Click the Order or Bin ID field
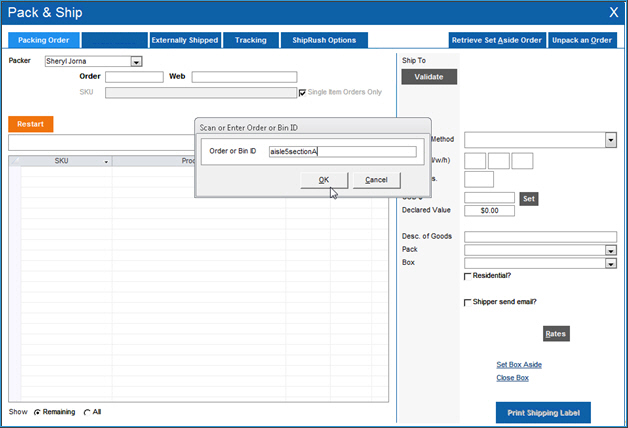The image size is (628, 428). 342,152
